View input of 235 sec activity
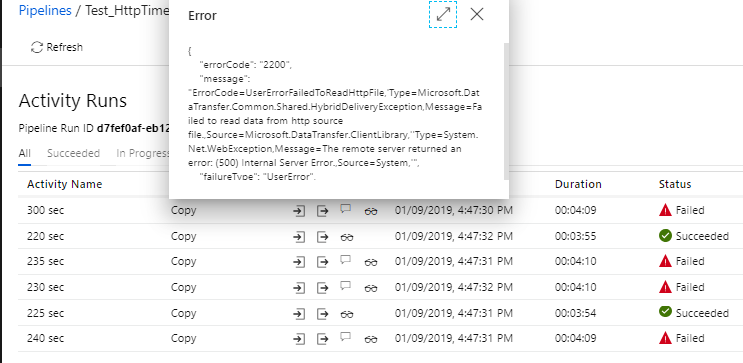This screenshot has width=743, height=363. (x=299, y=262)
